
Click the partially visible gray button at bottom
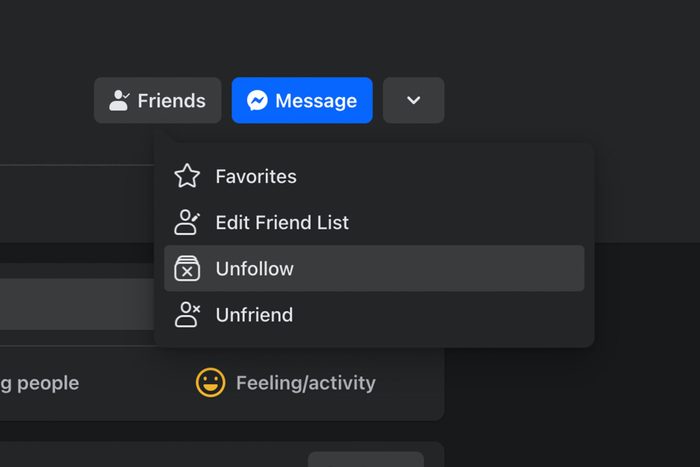coord(365,460)
